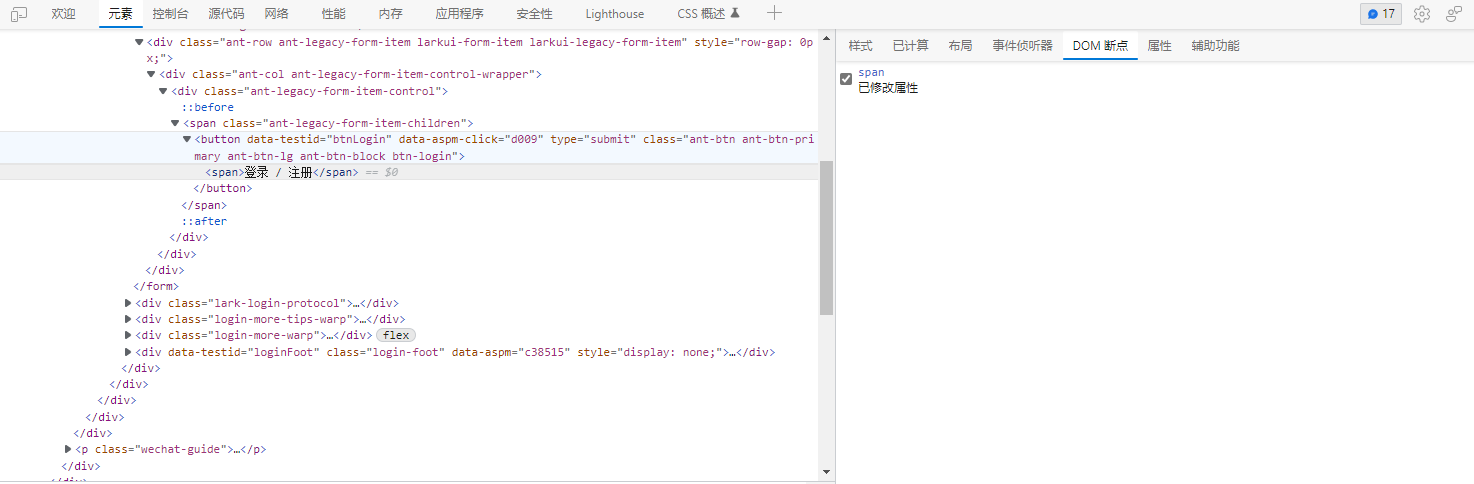Switch to the 欢迎 tab

tap(63, 14)
